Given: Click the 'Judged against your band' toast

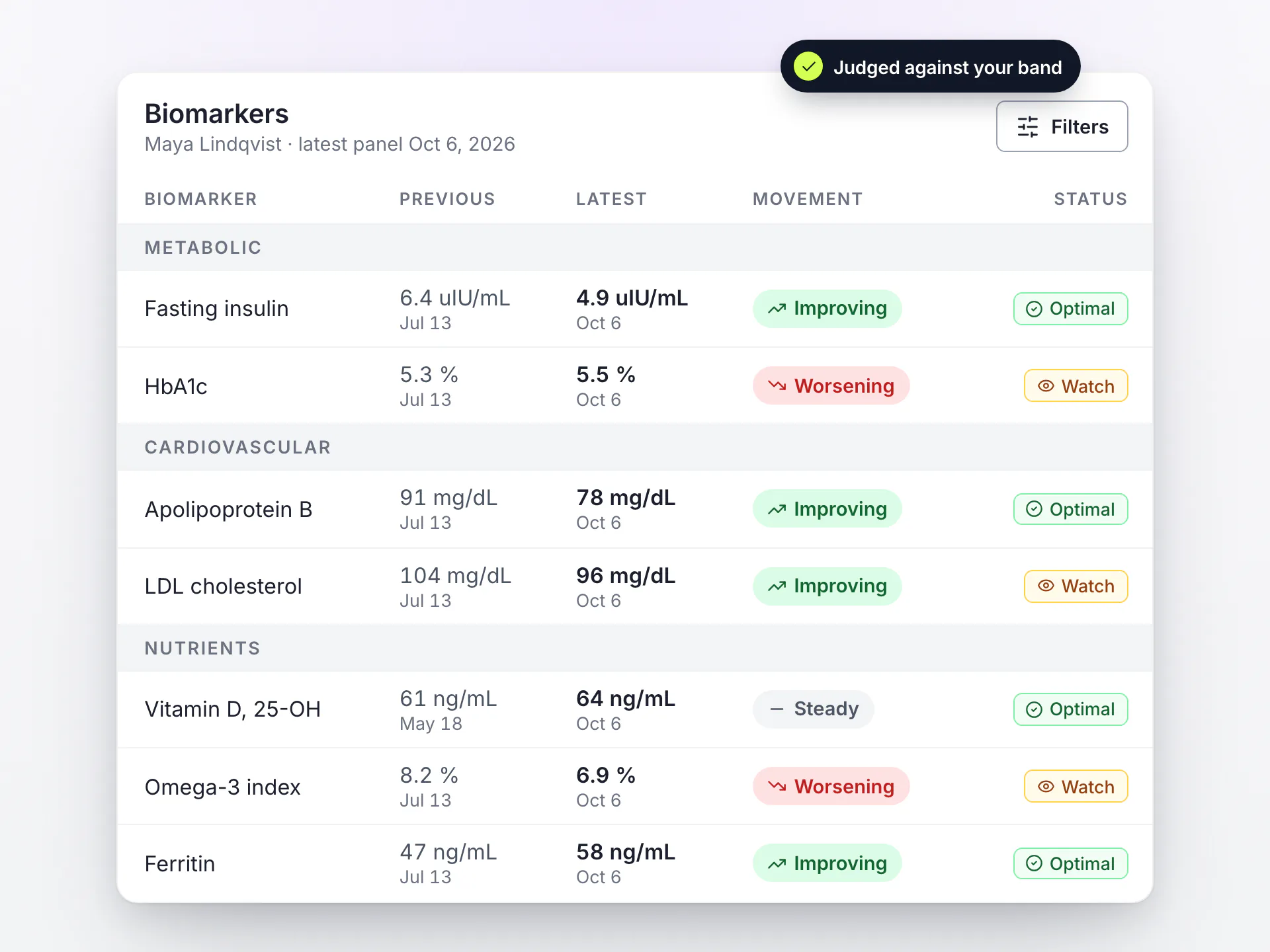Looking at the screenshot, I should pyautogui.click(x=930, y=67).
